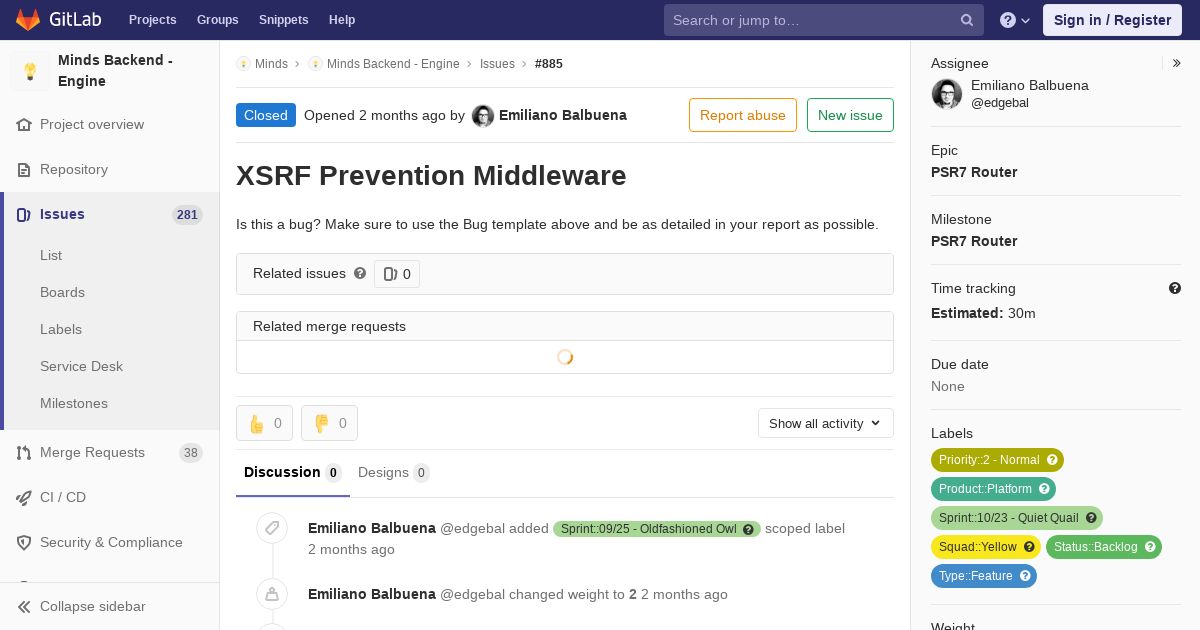Click help icon on Squad::Yellow label

(1029, 547)
